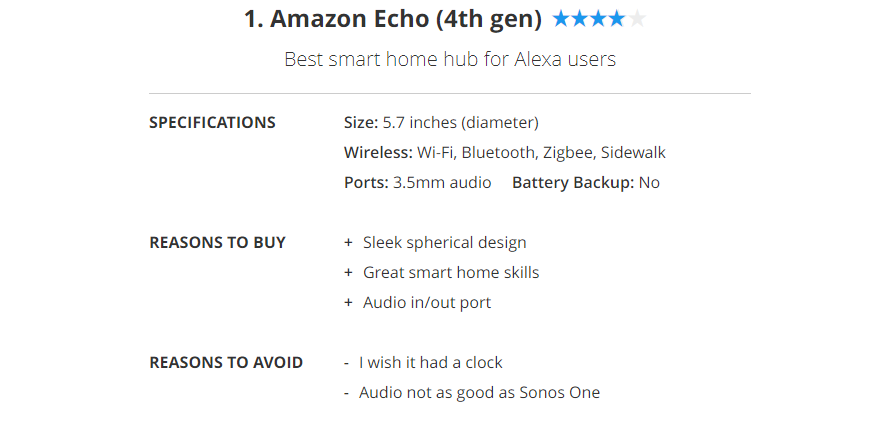Select the SPECIFICATIONS heading
Viewport: 889px width, 432px height.
pyautogui.click(x=212, y=123)
